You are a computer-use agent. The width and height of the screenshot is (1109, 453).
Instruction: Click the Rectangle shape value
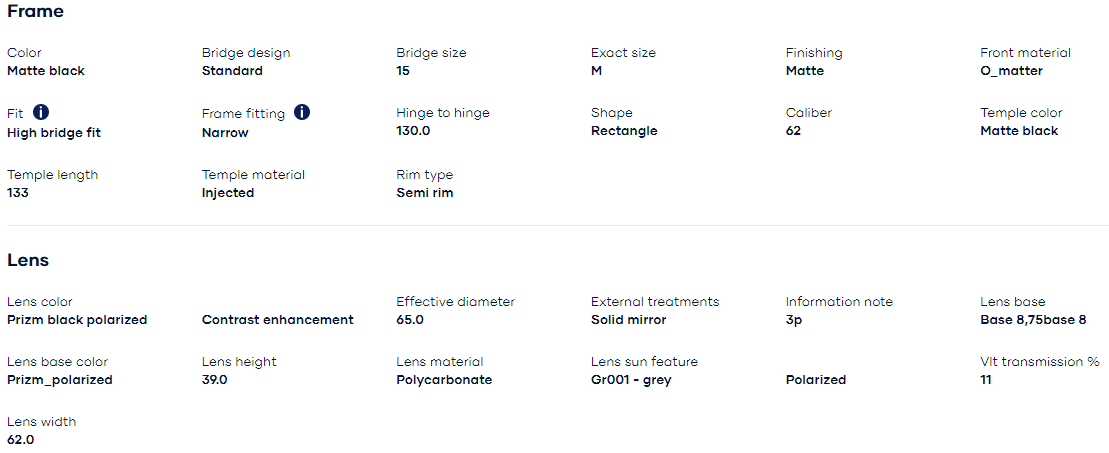[x=624, y=131]
